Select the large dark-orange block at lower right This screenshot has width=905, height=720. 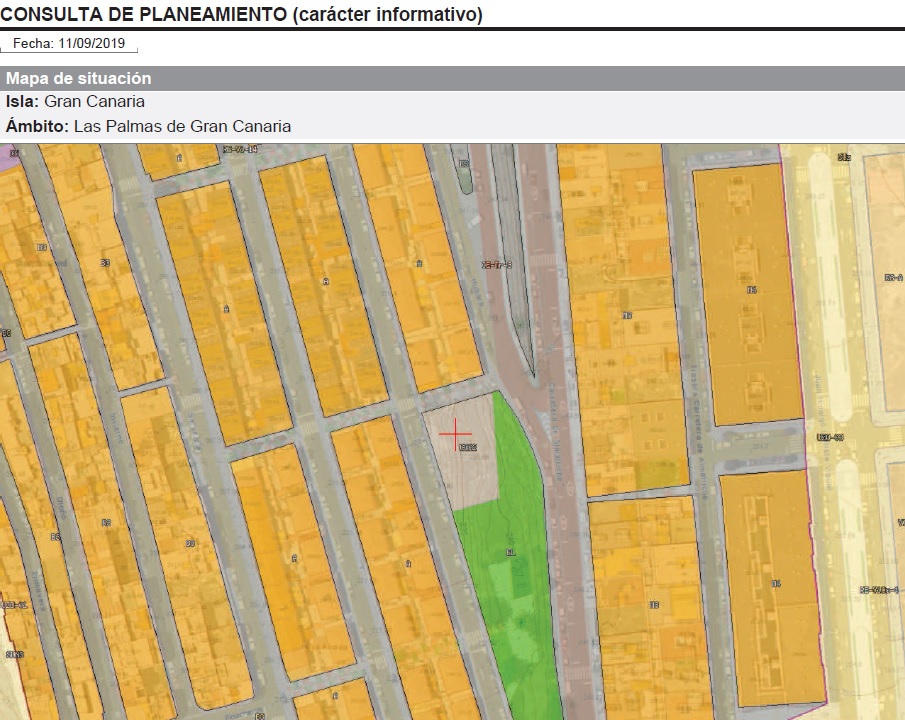tap(772, 585)
